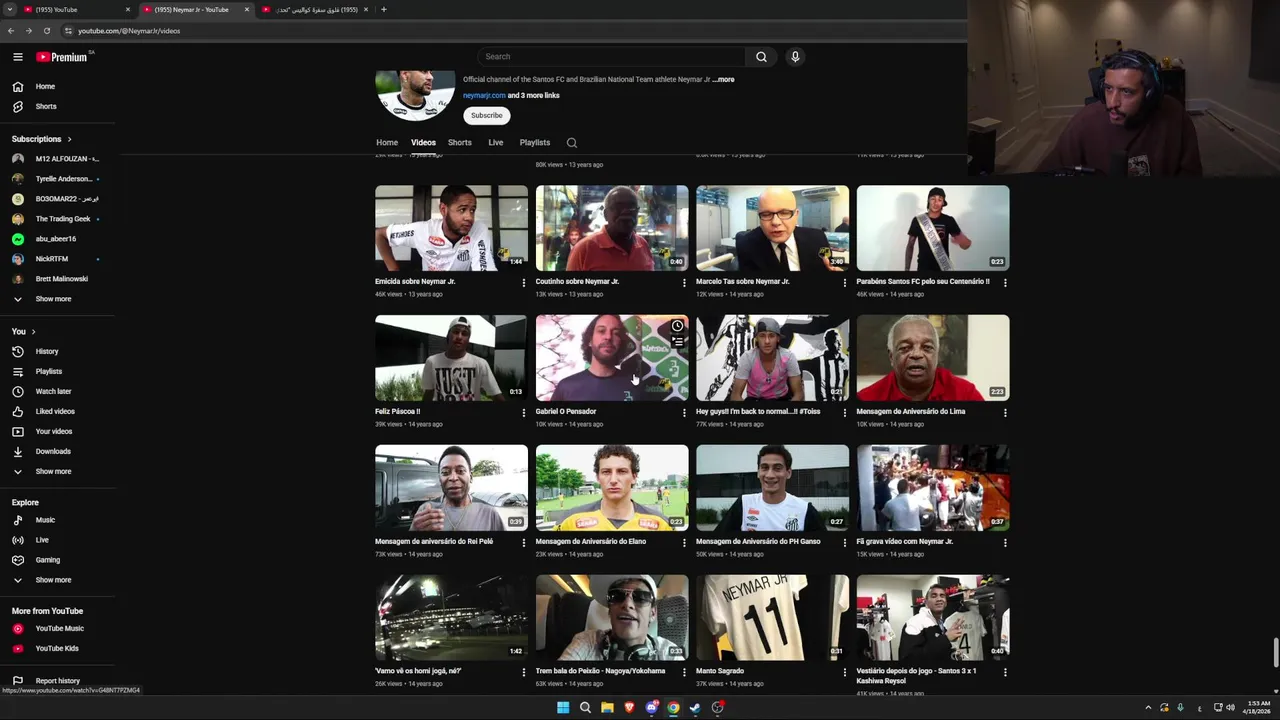Image resolution: width=1280 pixels, height=720 pixels.
Task: Open Mensagem de aniversário do Rei Pelé thumbnail
Action: point(451,488)
